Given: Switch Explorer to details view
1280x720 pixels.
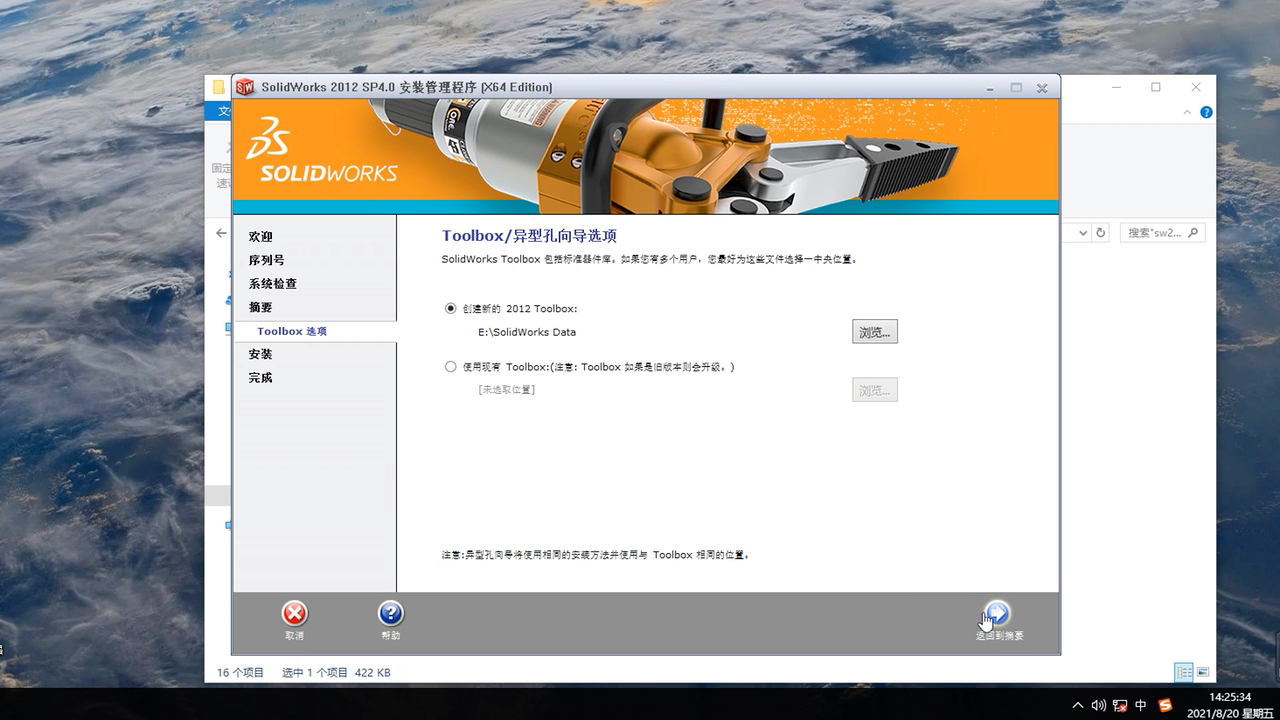Looking at the screenshot, I should (1184, 673).
